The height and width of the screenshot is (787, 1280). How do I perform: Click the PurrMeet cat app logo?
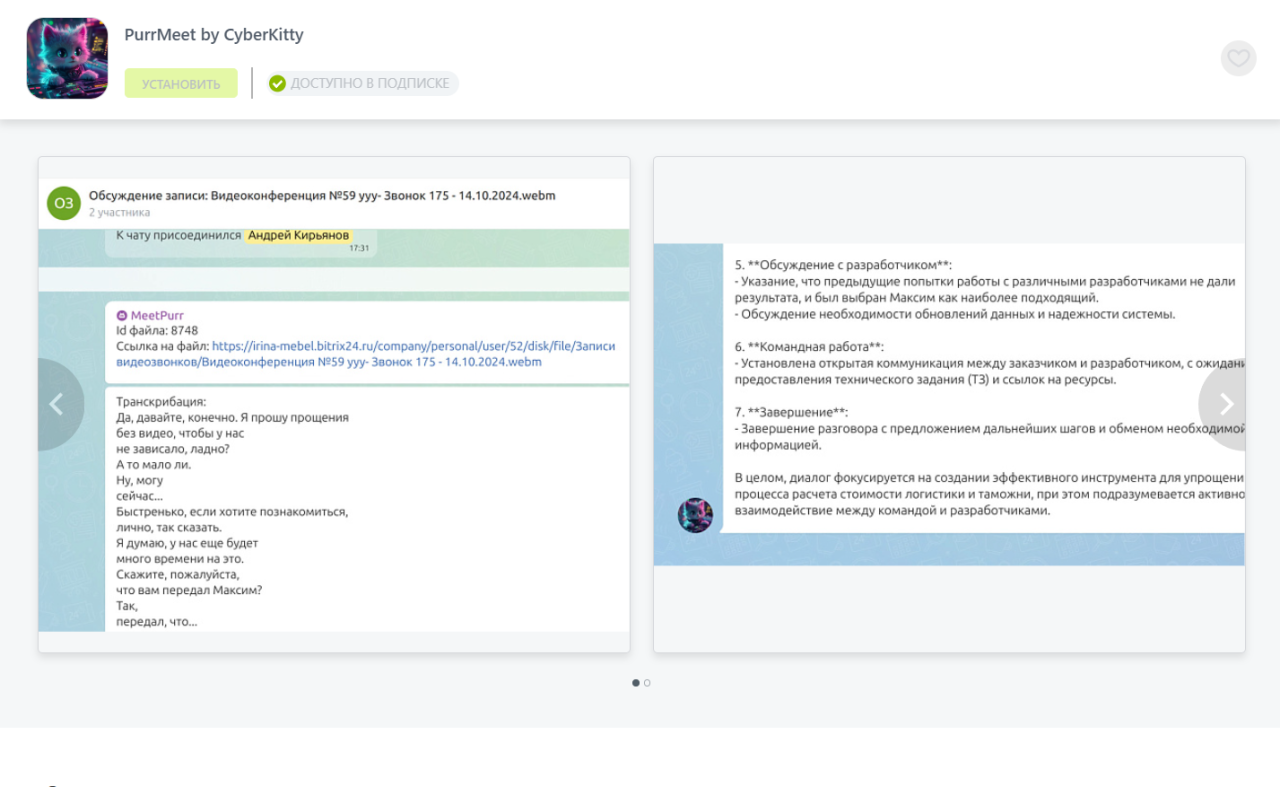tap(67, 58)
